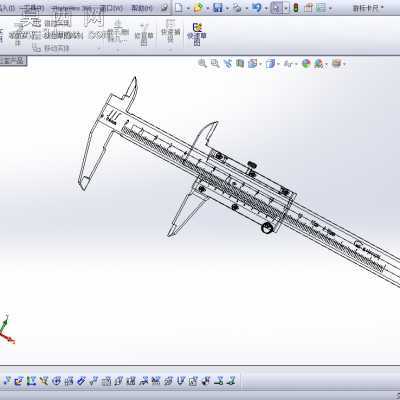The height and width of the screenshot is (400, 400).
Task: Select the caliper's round thumb roller
Action: (267, 228)
